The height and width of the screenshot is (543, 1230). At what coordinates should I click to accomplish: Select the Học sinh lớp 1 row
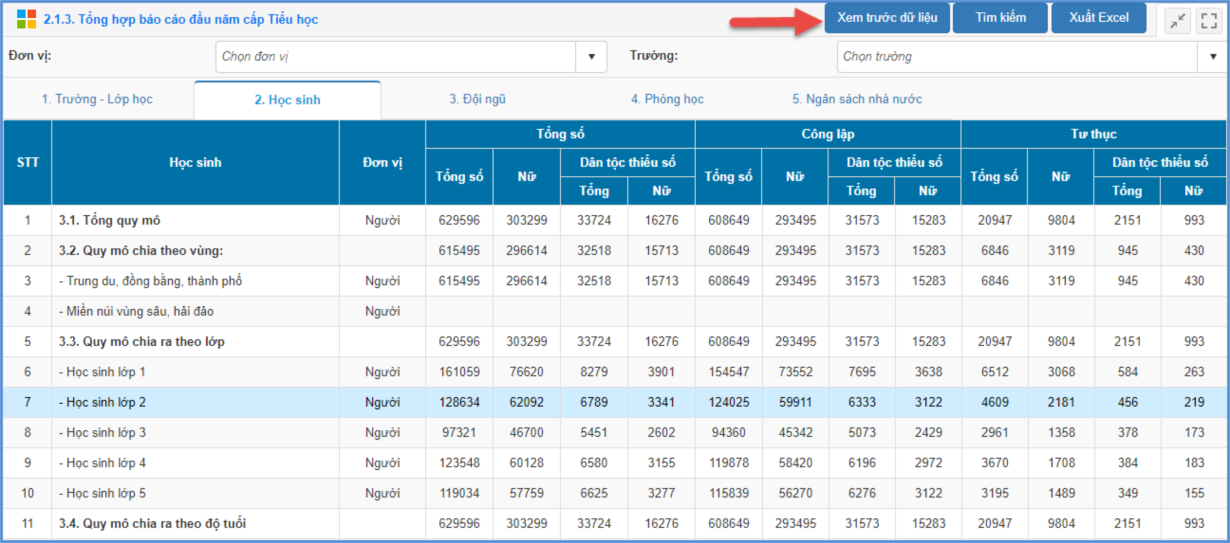point(102,372)
